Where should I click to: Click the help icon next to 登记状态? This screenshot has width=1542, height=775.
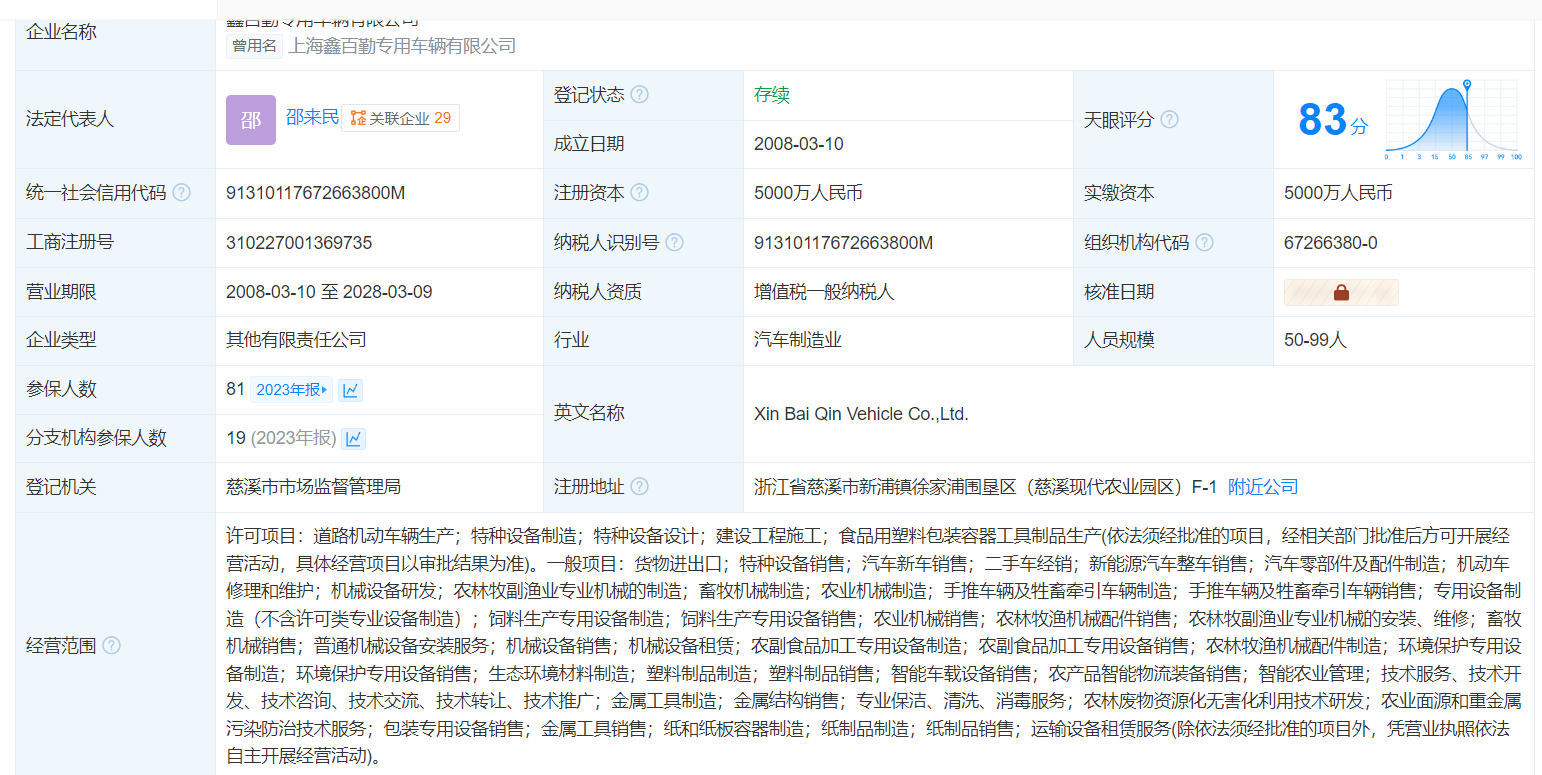click(x=639, y=94)
